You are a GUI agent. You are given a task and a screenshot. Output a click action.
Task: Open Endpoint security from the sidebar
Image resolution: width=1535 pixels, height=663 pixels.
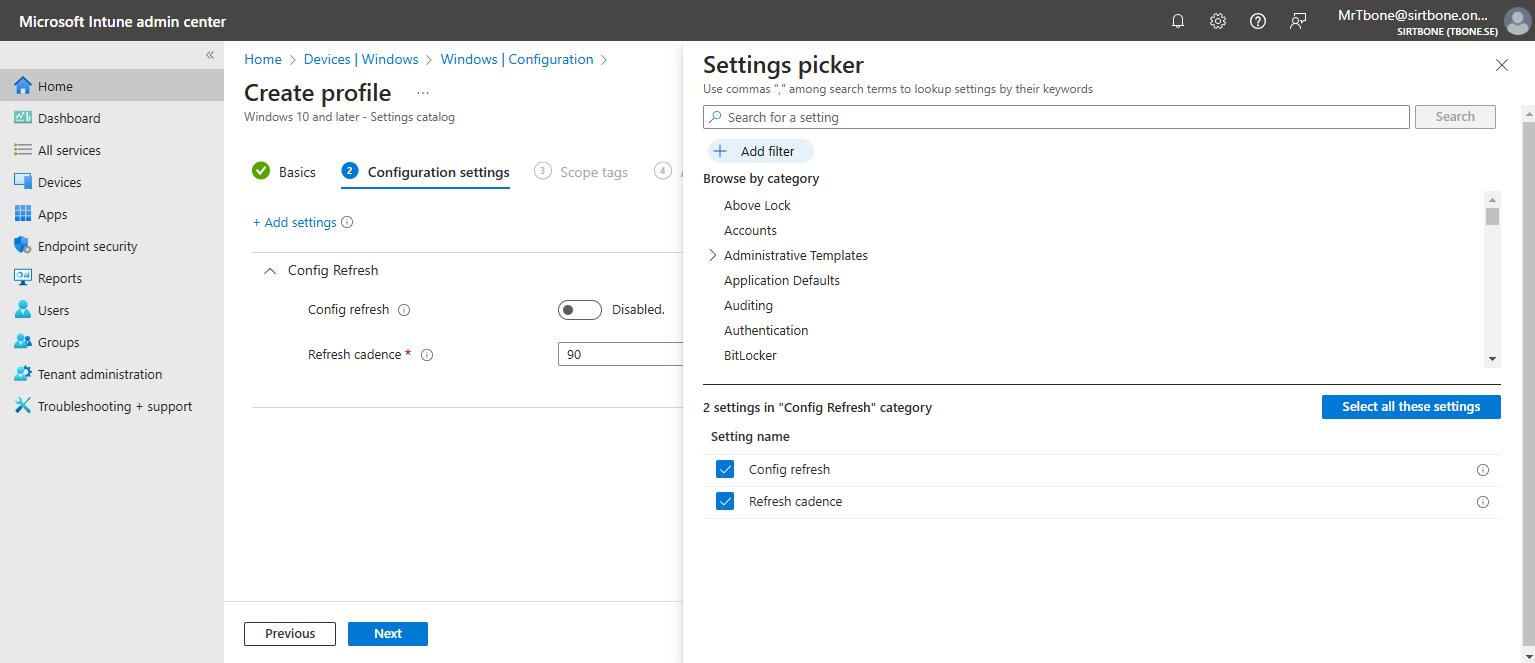click(x=88, y=245)
